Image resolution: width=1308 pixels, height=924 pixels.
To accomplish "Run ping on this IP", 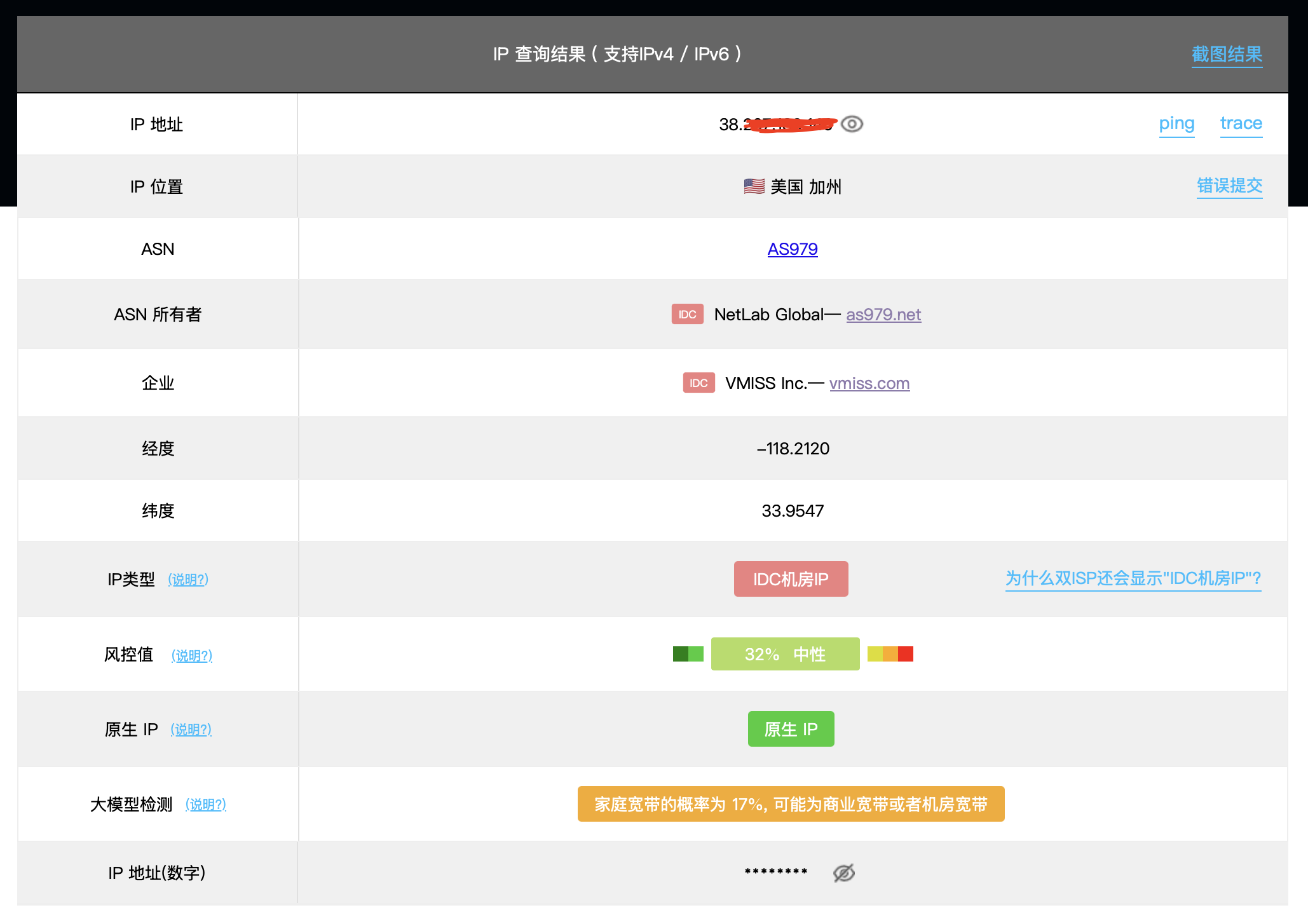I will [1176, 123].
